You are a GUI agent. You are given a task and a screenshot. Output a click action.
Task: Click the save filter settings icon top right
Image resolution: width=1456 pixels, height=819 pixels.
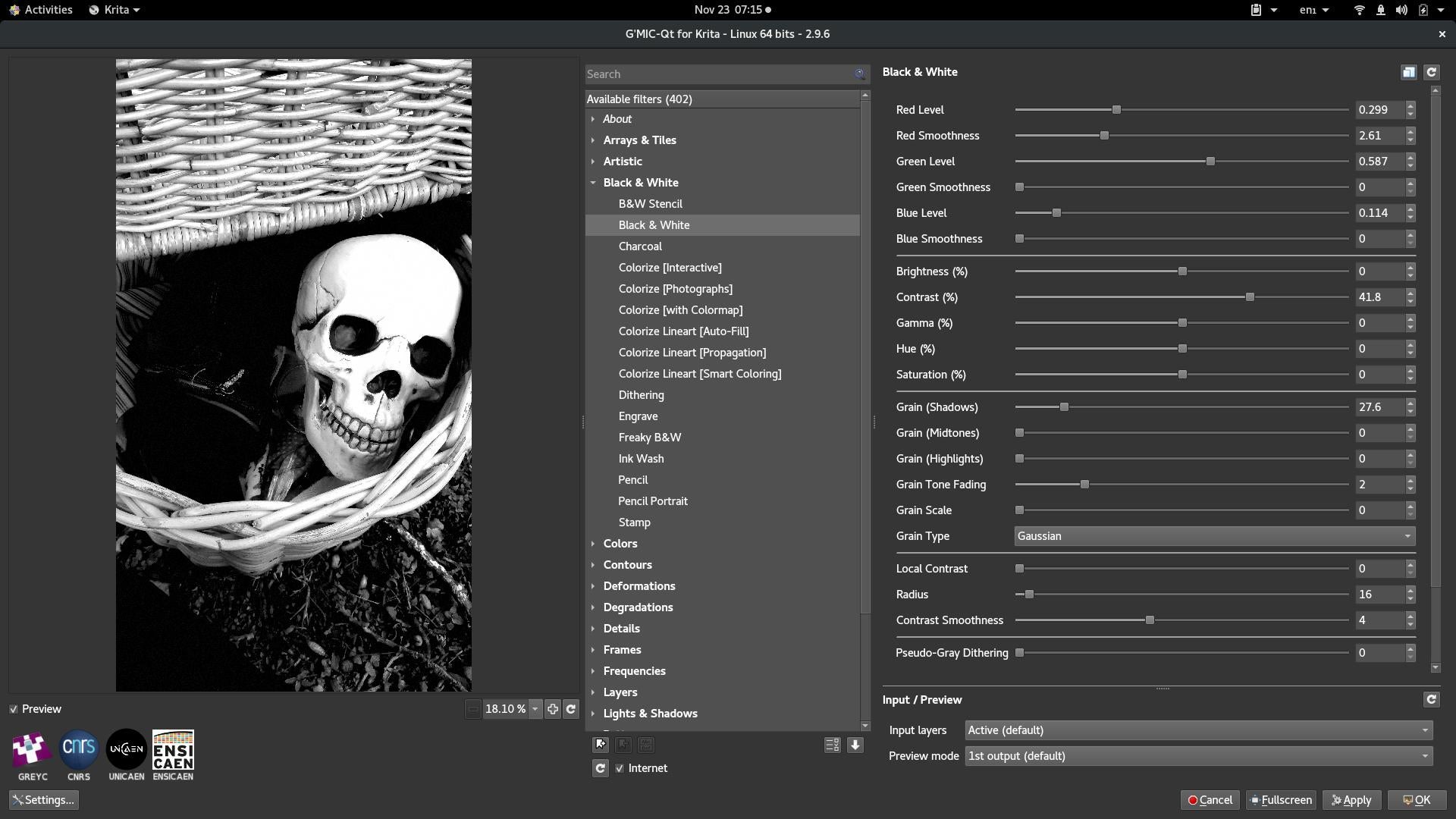[x=1408, y=71]
